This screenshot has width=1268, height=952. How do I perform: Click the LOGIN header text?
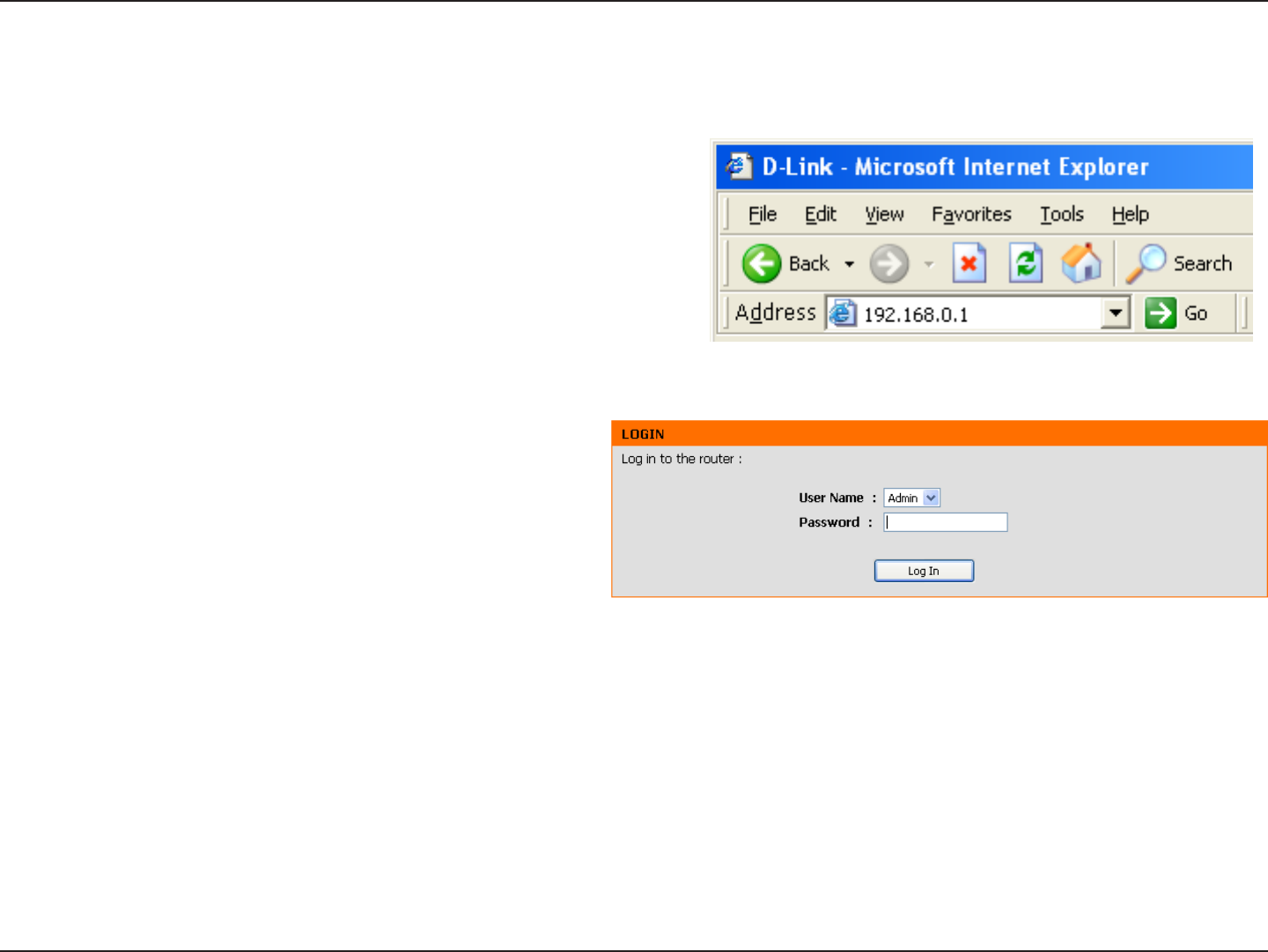(643, 434)
